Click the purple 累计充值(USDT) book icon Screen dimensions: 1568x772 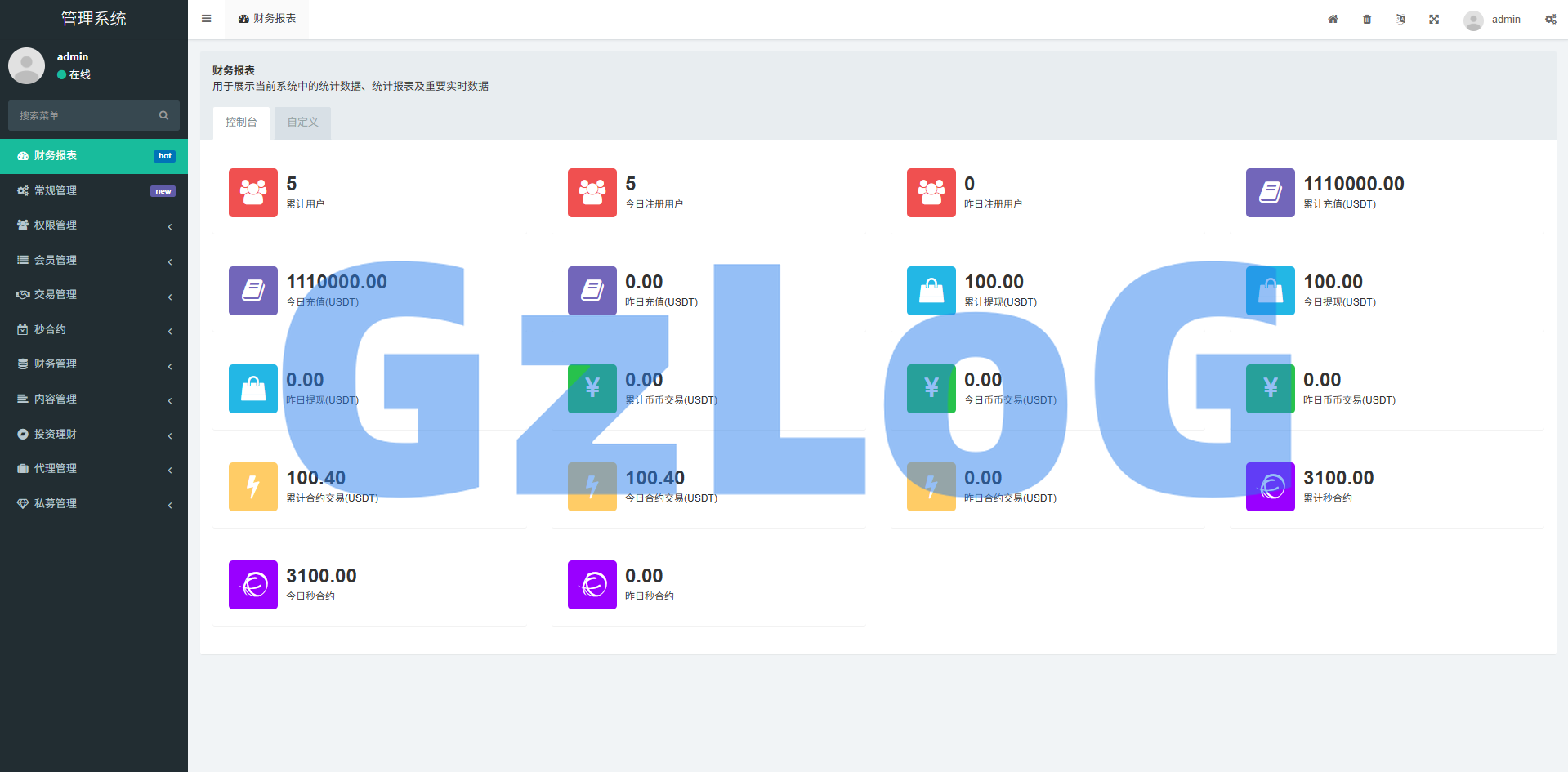(1270, 193)
